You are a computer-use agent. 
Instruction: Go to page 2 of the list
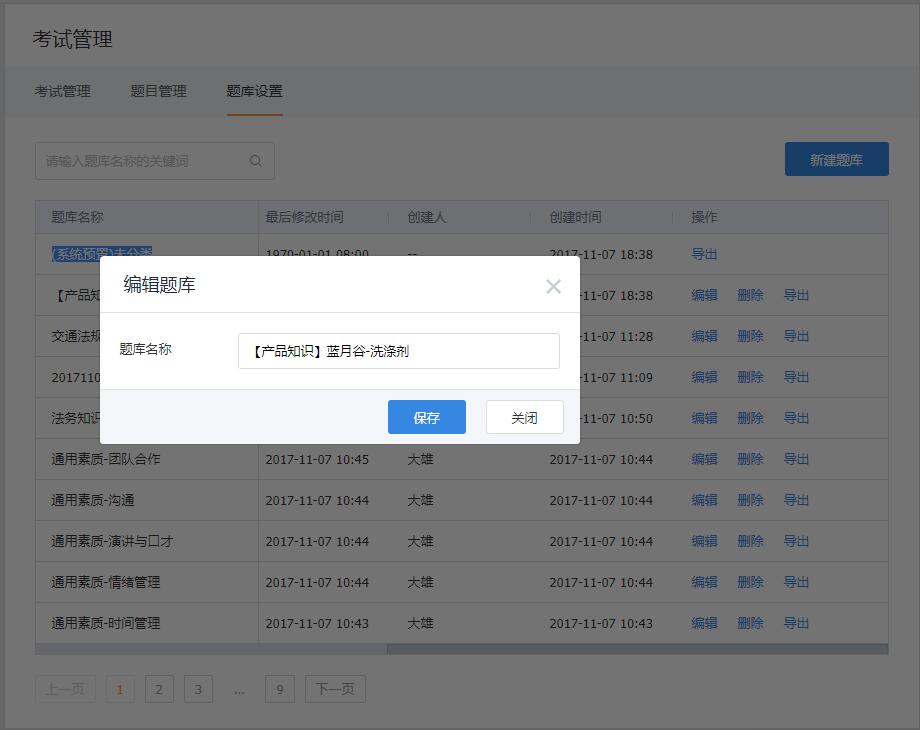tap(159, 689)
